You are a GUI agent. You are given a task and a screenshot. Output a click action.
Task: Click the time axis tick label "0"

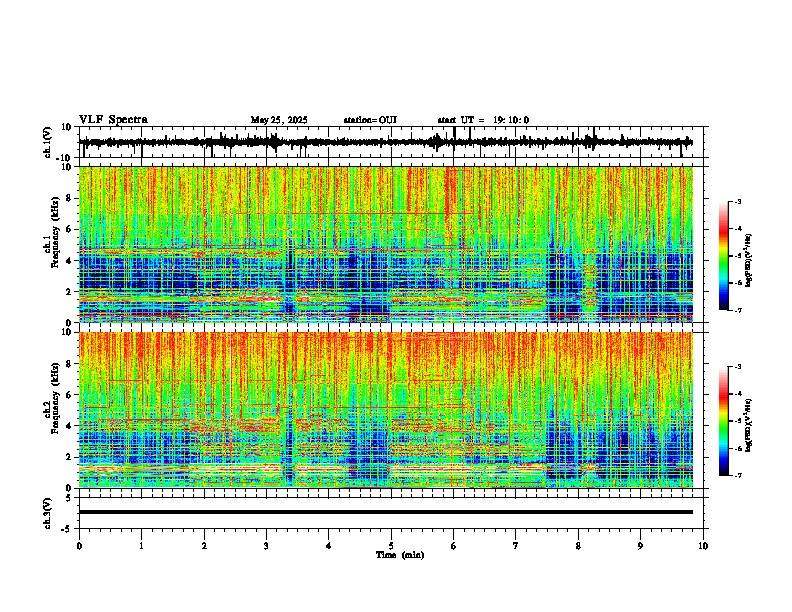(79, 546)
